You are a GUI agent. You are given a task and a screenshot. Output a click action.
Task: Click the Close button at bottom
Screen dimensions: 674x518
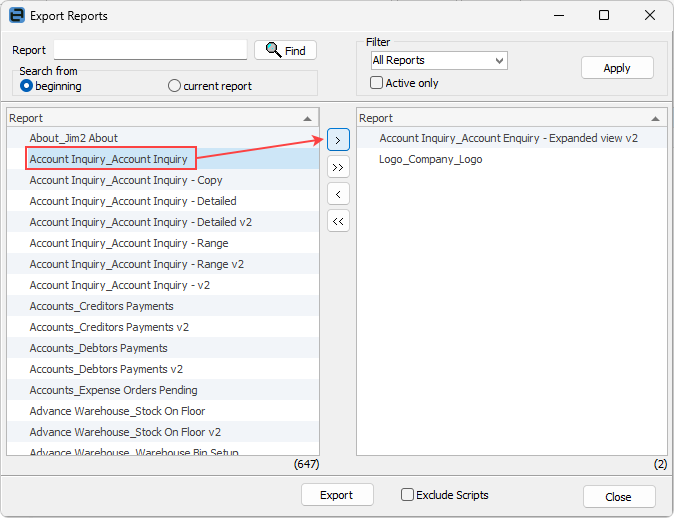tap(619, 497)
